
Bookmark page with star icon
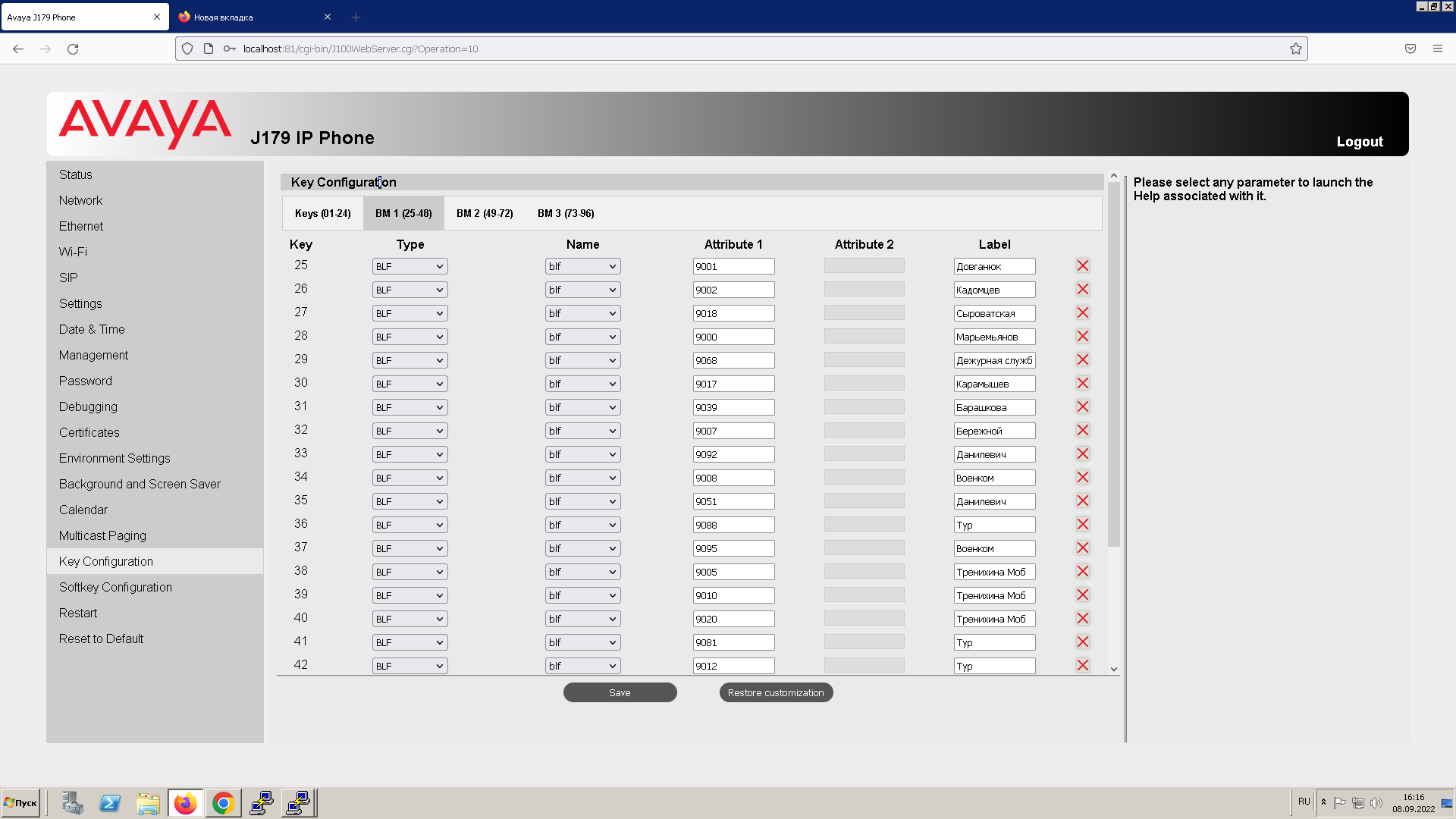point(1295,49)
